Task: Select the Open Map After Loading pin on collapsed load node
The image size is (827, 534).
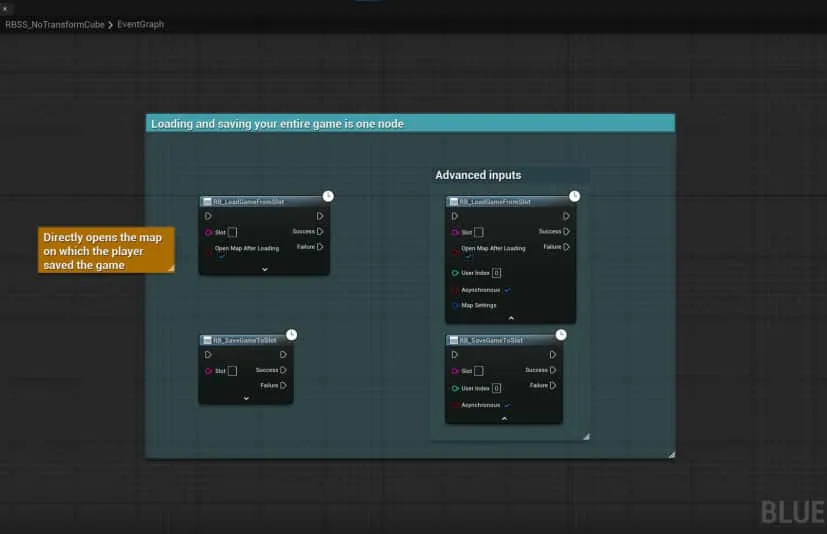Action: tap(209, 252)
